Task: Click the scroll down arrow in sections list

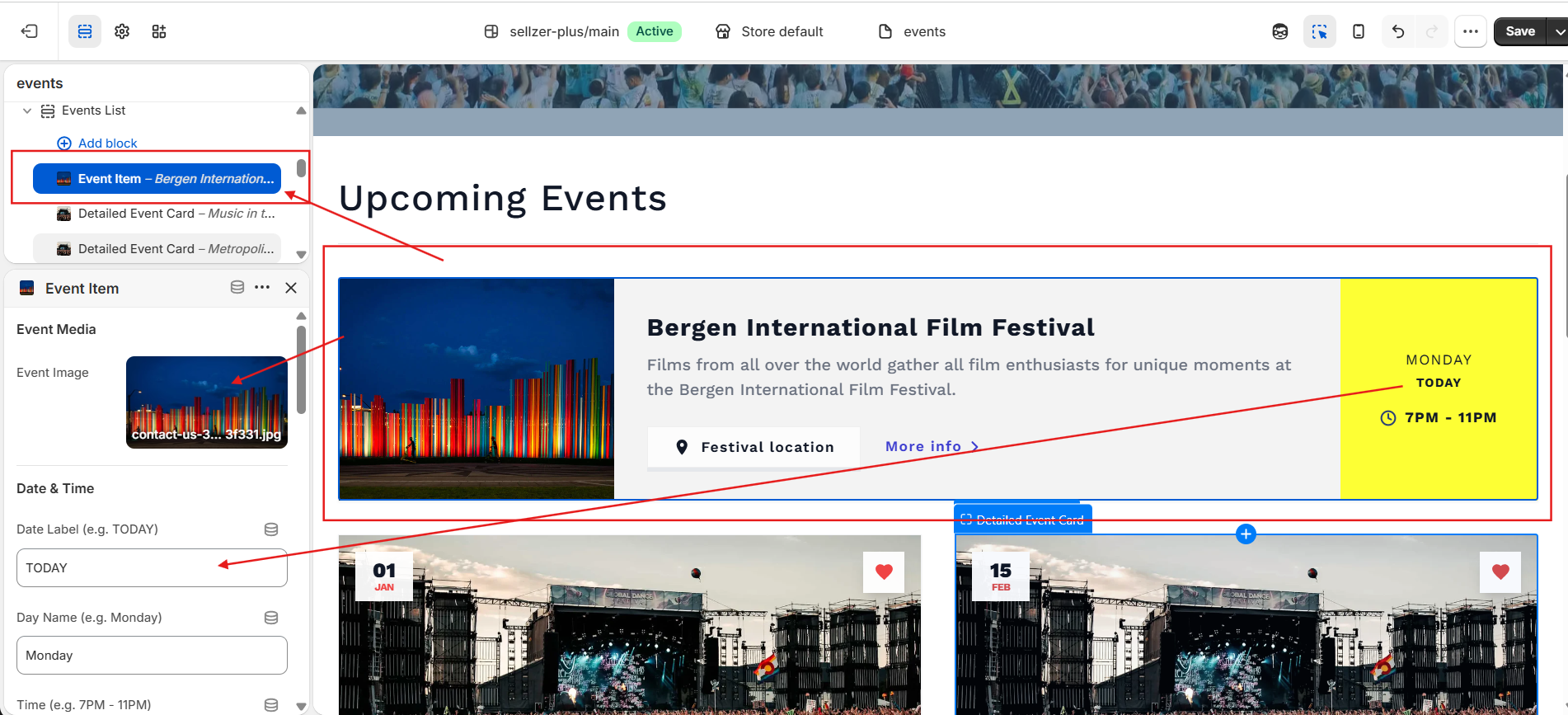Action: coord(301,255)
